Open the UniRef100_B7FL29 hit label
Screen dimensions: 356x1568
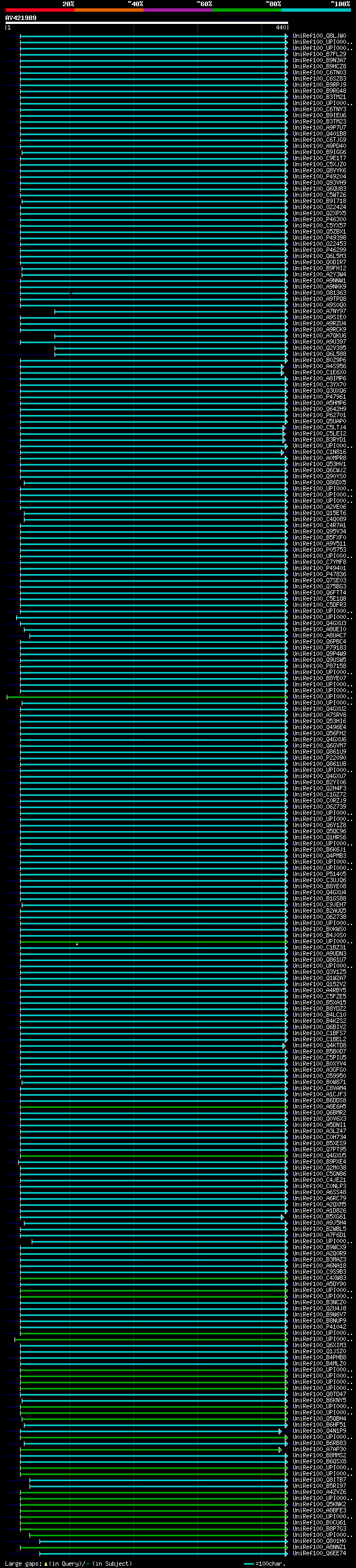point(319,54)
